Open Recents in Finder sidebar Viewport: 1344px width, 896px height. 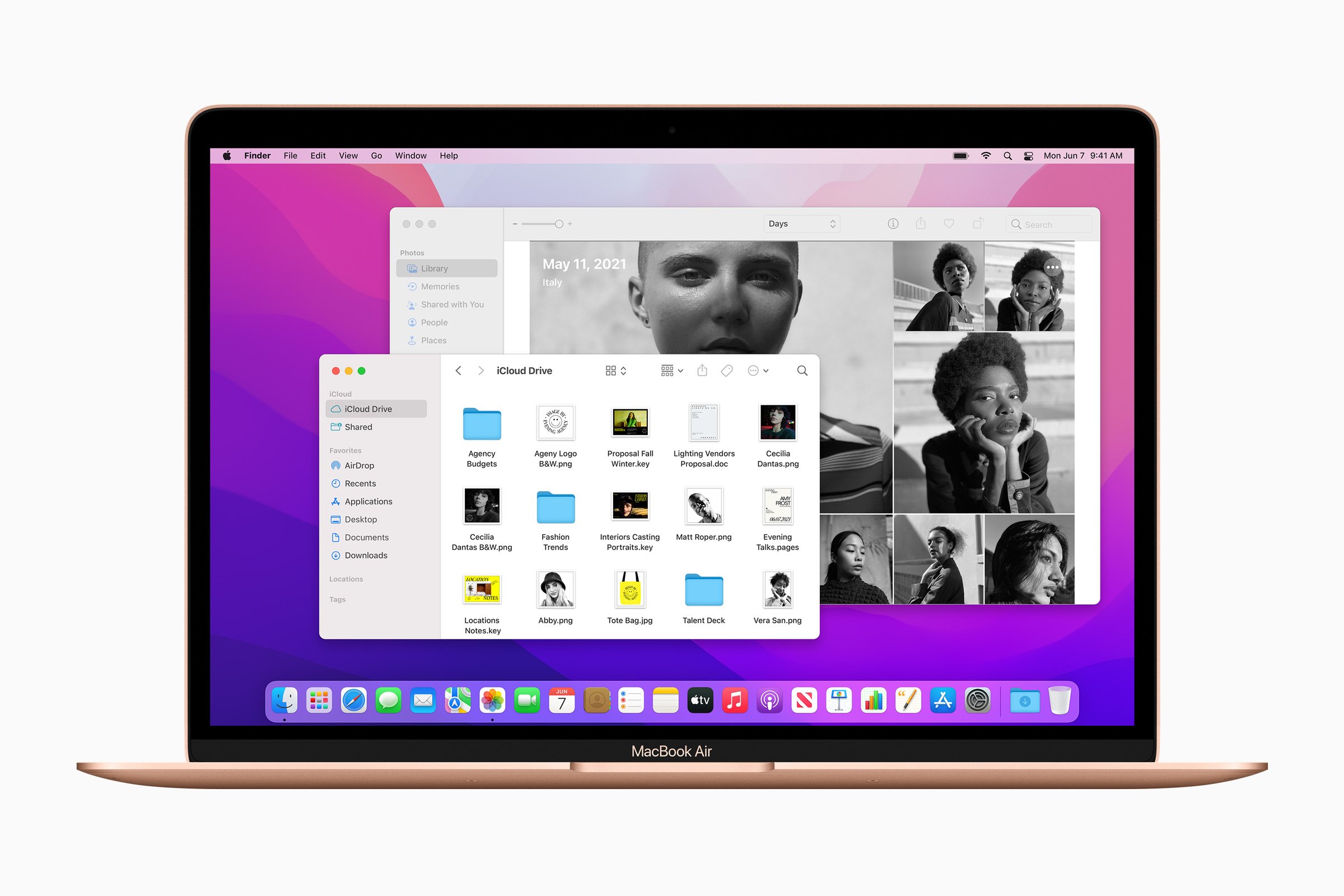coord(359,484)
